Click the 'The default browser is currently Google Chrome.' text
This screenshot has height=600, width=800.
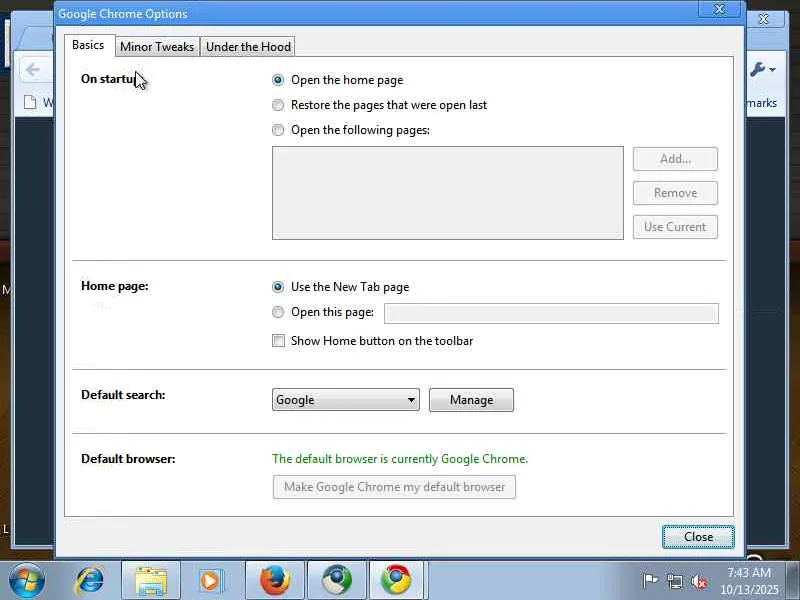click(400, 459)
